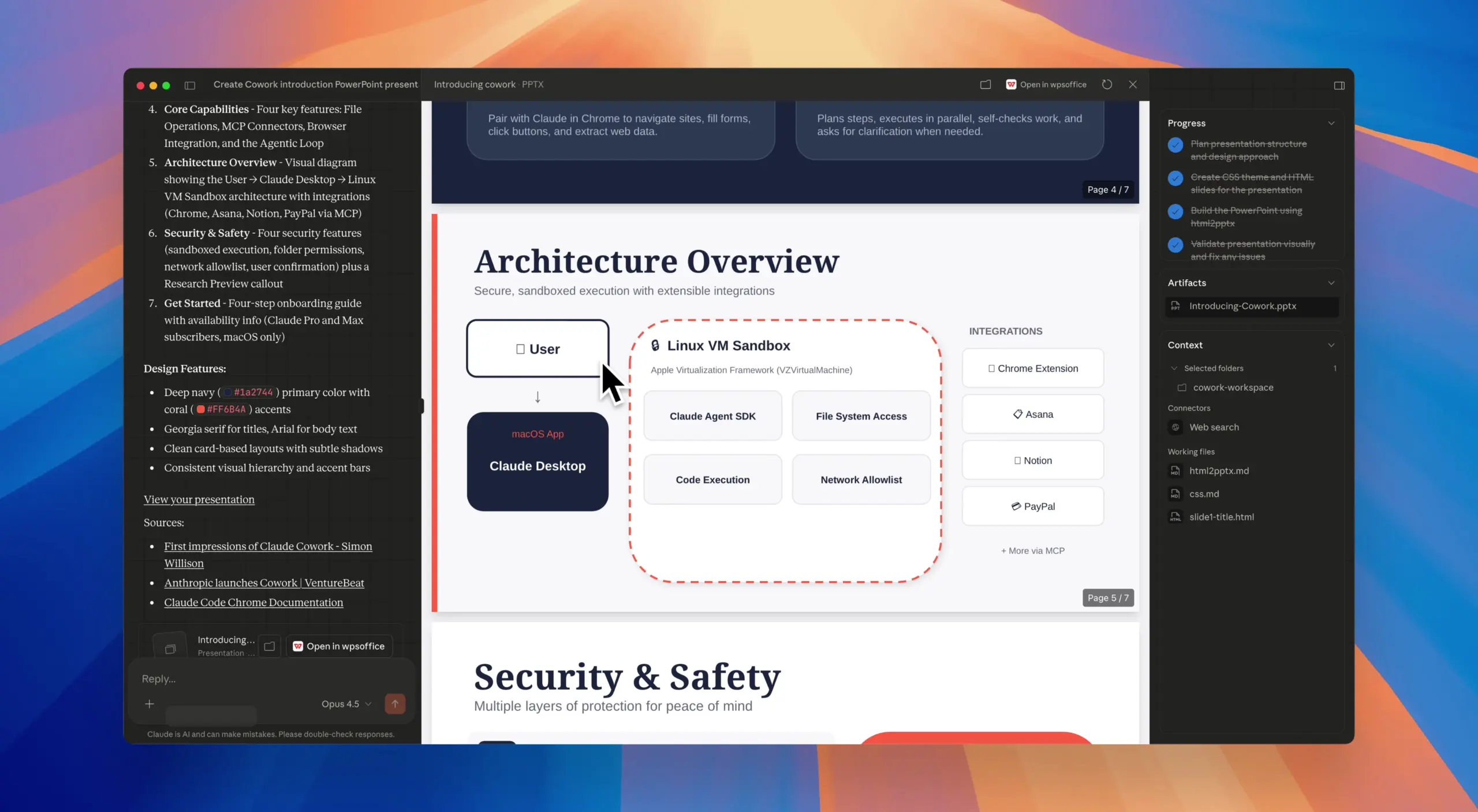Toggle the left sidebar panel icon

(x=189, y=85)
